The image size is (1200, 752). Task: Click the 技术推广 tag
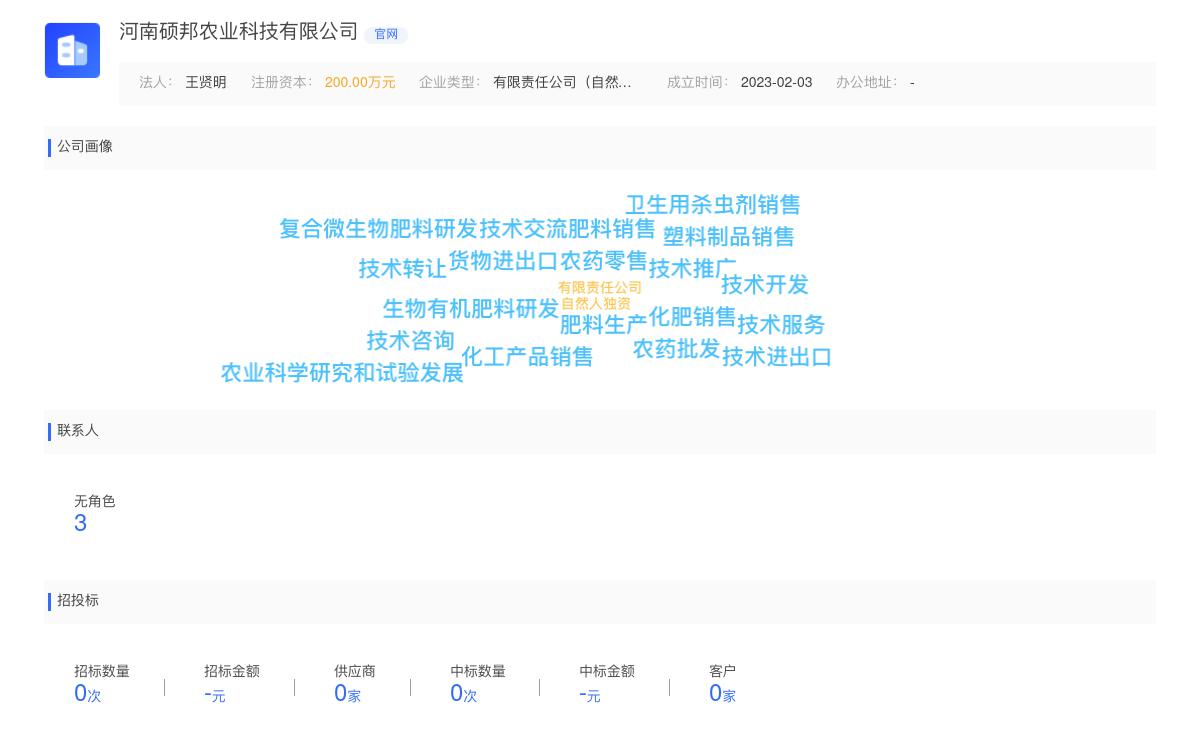(692, 269)
